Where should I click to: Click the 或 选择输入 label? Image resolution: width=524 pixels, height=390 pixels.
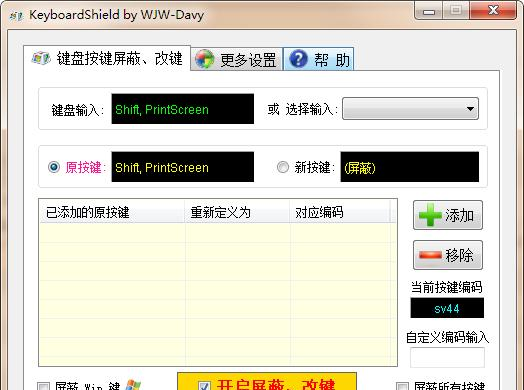coord(303,109)
